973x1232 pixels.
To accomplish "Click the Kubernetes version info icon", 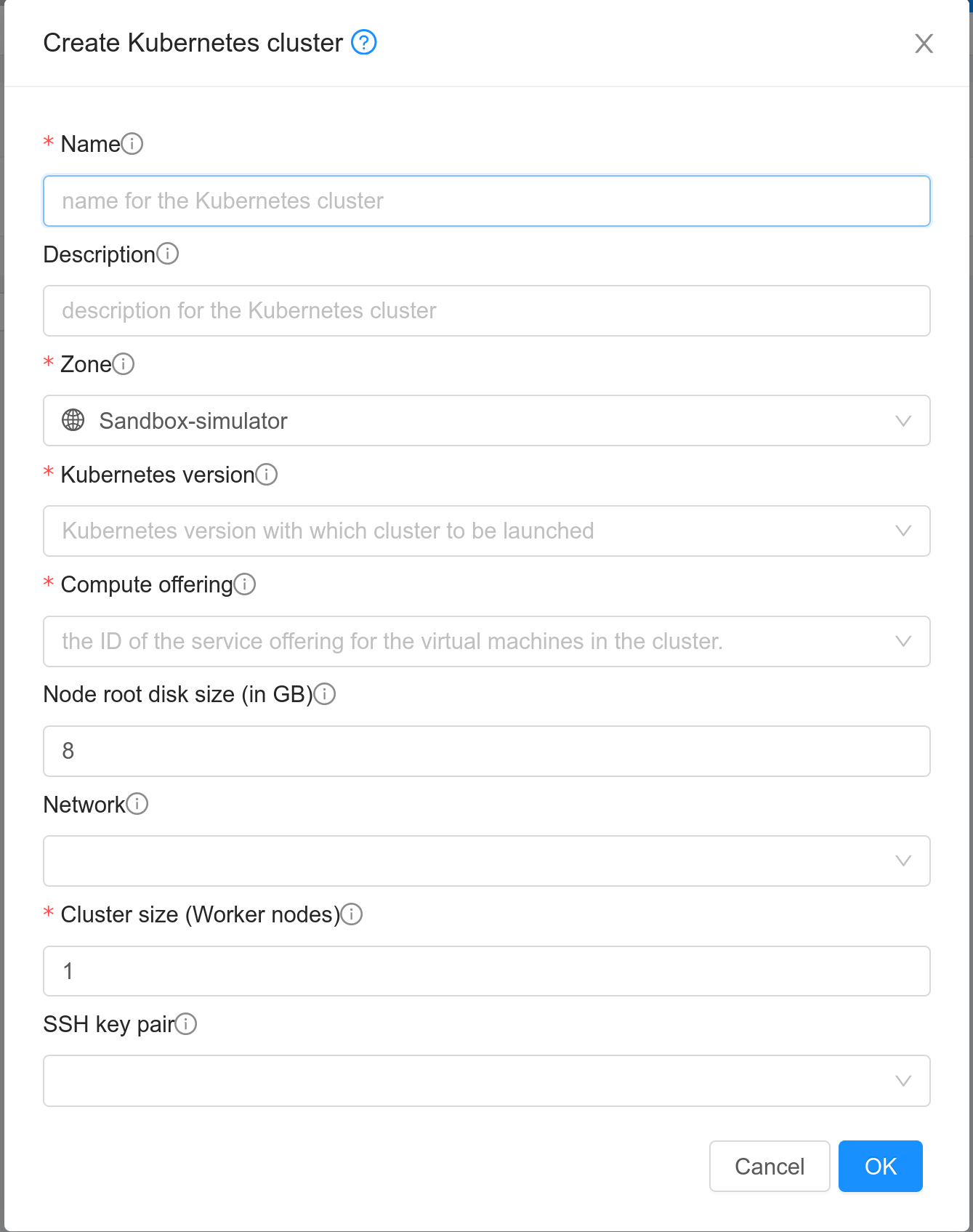I will click(x=268, y=474).
